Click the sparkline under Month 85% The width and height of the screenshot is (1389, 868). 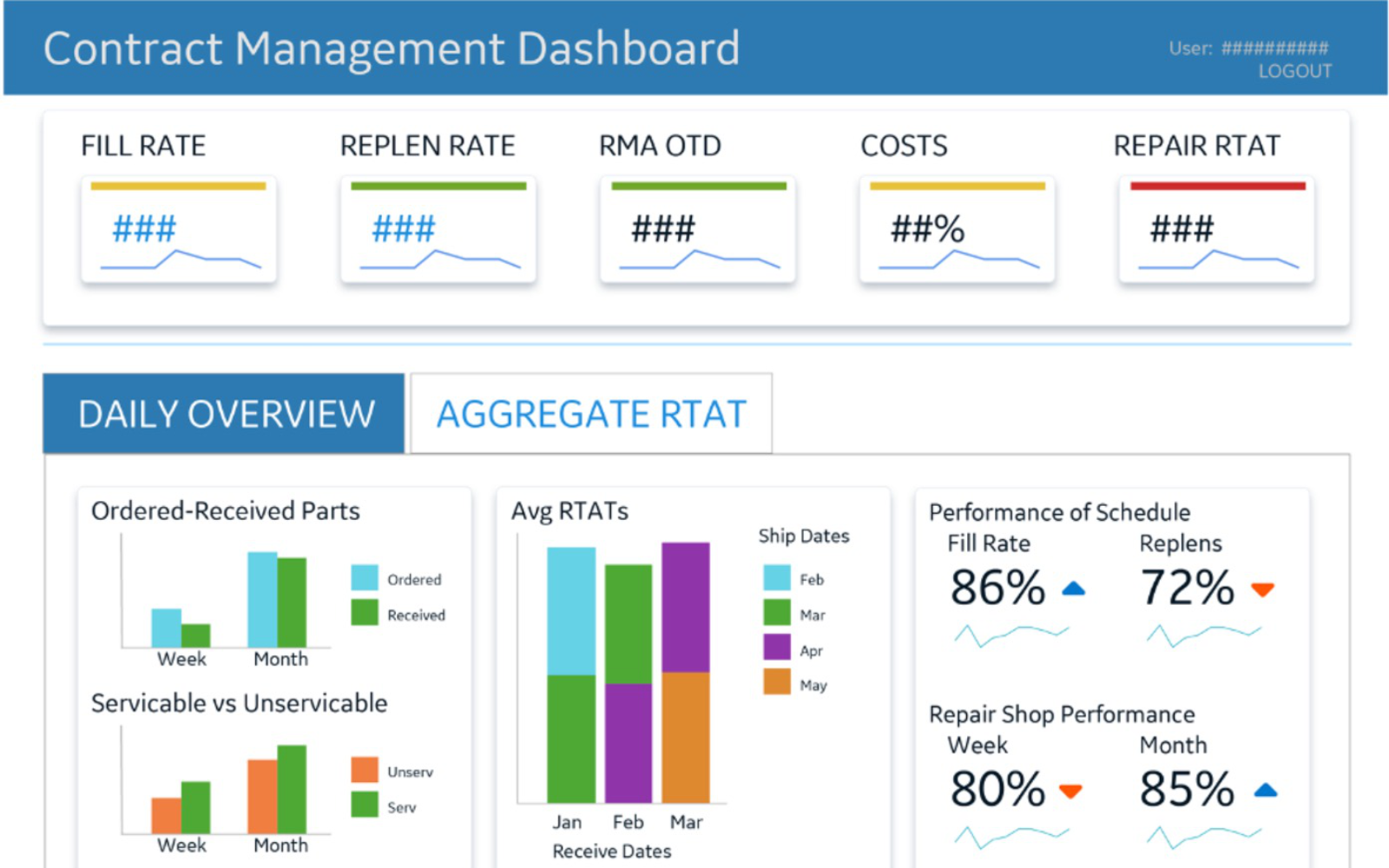1204,837
